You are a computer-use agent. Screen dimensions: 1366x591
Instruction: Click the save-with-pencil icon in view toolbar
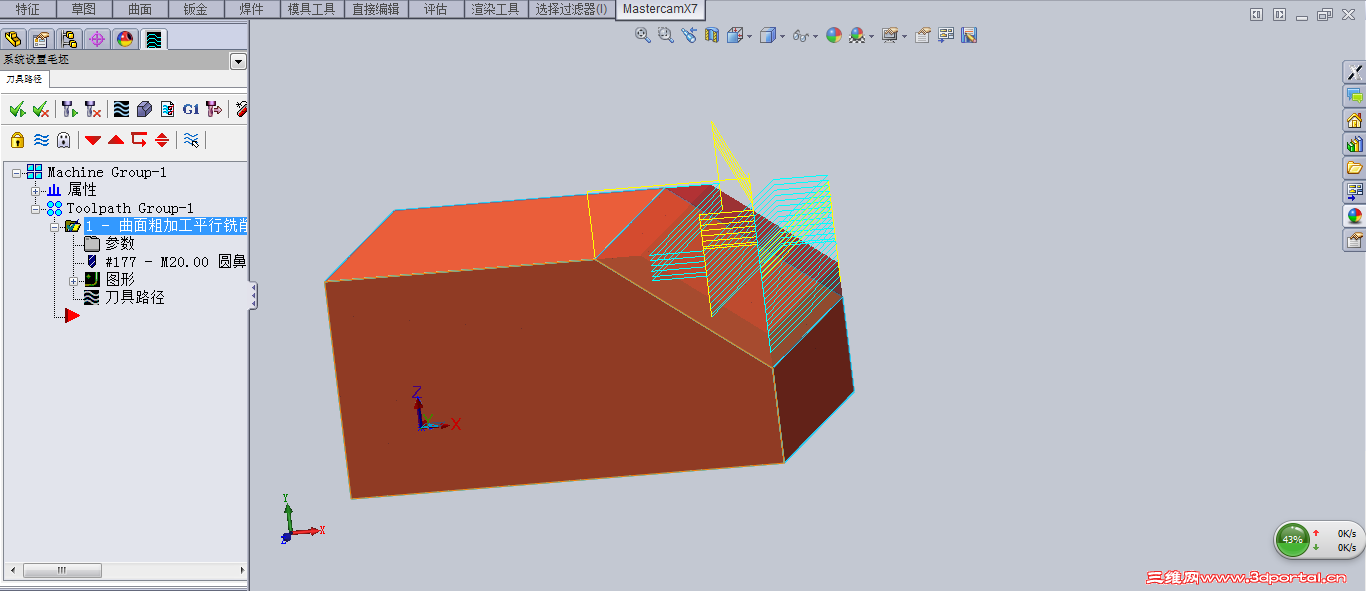969,35
